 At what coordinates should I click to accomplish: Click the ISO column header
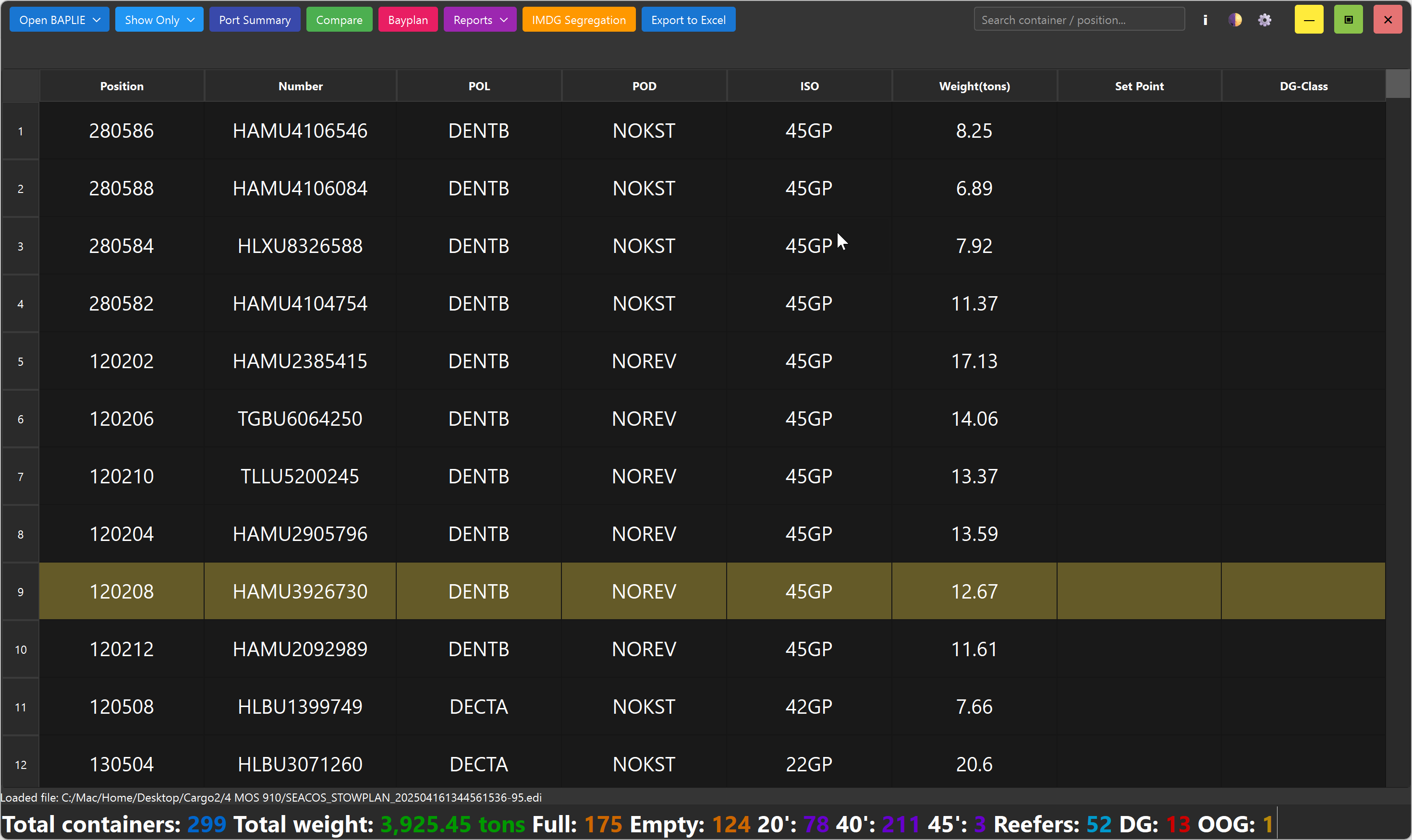[x=809, y=86]
